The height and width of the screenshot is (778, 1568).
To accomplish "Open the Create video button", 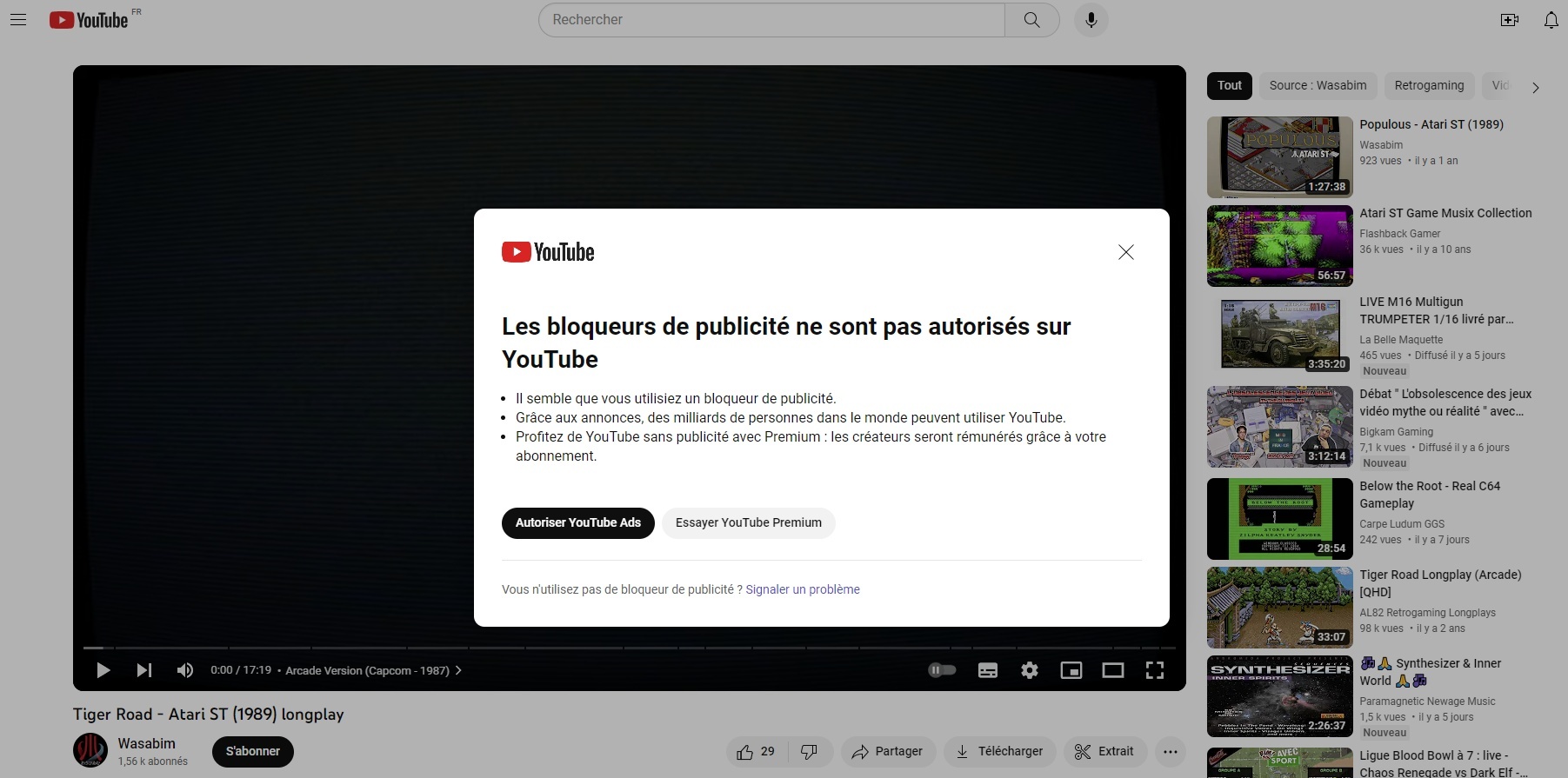I will pyautogui.click(x=1510, y=20).
